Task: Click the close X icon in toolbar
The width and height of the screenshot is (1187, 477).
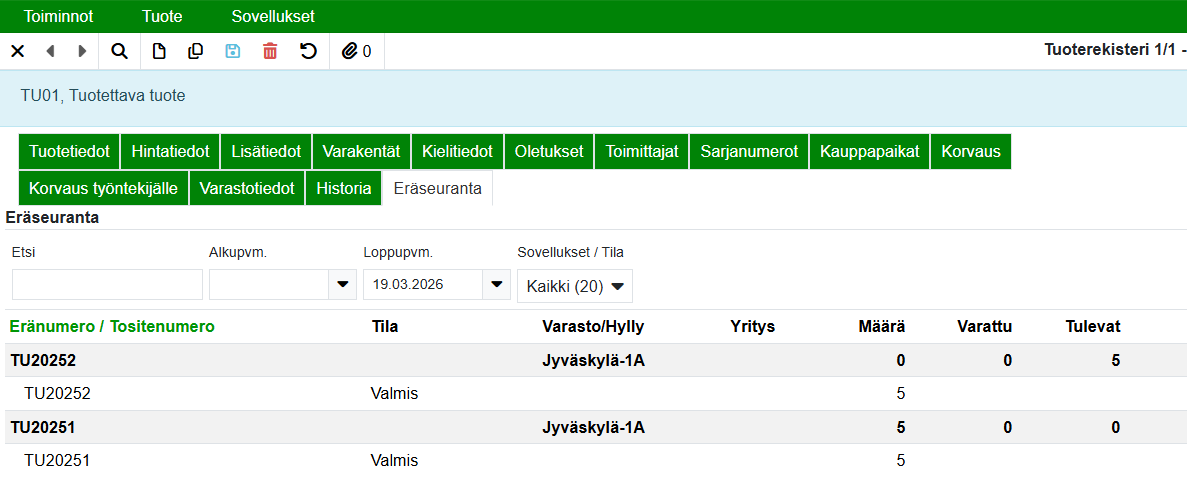Action: pos(17,51)
